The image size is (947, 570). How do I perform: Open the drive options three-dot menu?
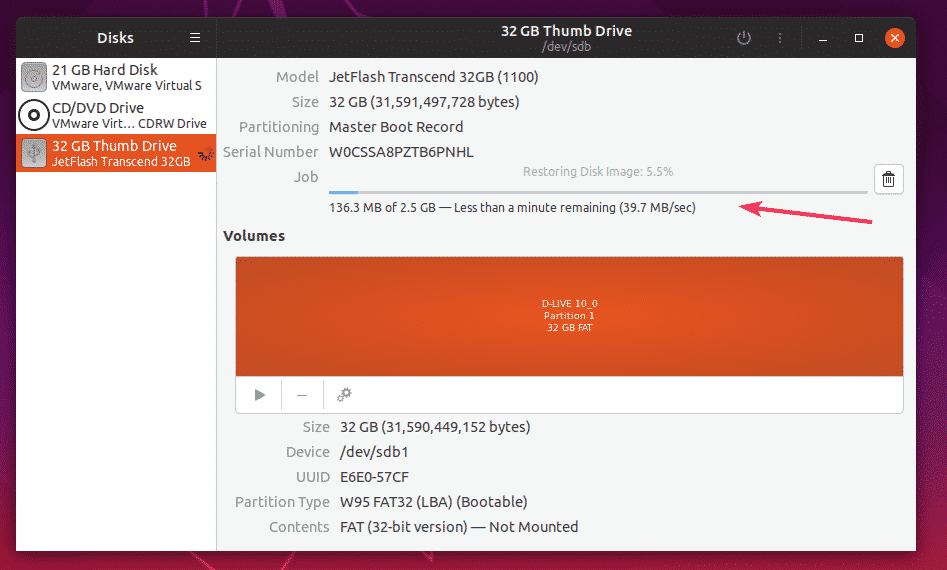pyautogui.click(x=780, y=38)
